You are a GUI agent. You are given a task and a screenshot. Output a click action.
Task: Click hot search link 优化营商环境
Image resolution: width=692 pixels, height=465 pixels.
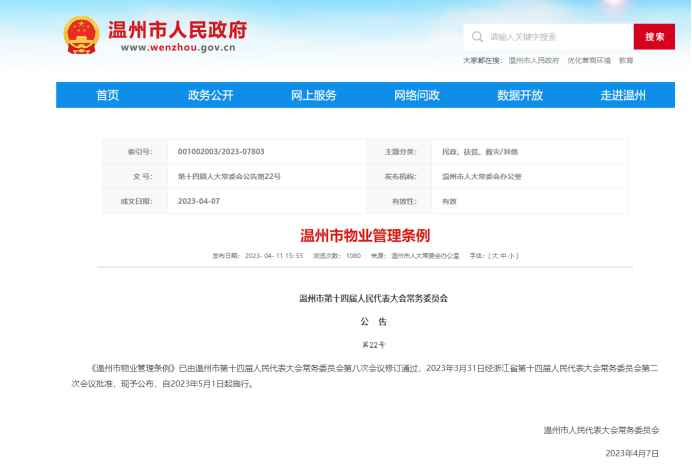(x=589, y=61)
